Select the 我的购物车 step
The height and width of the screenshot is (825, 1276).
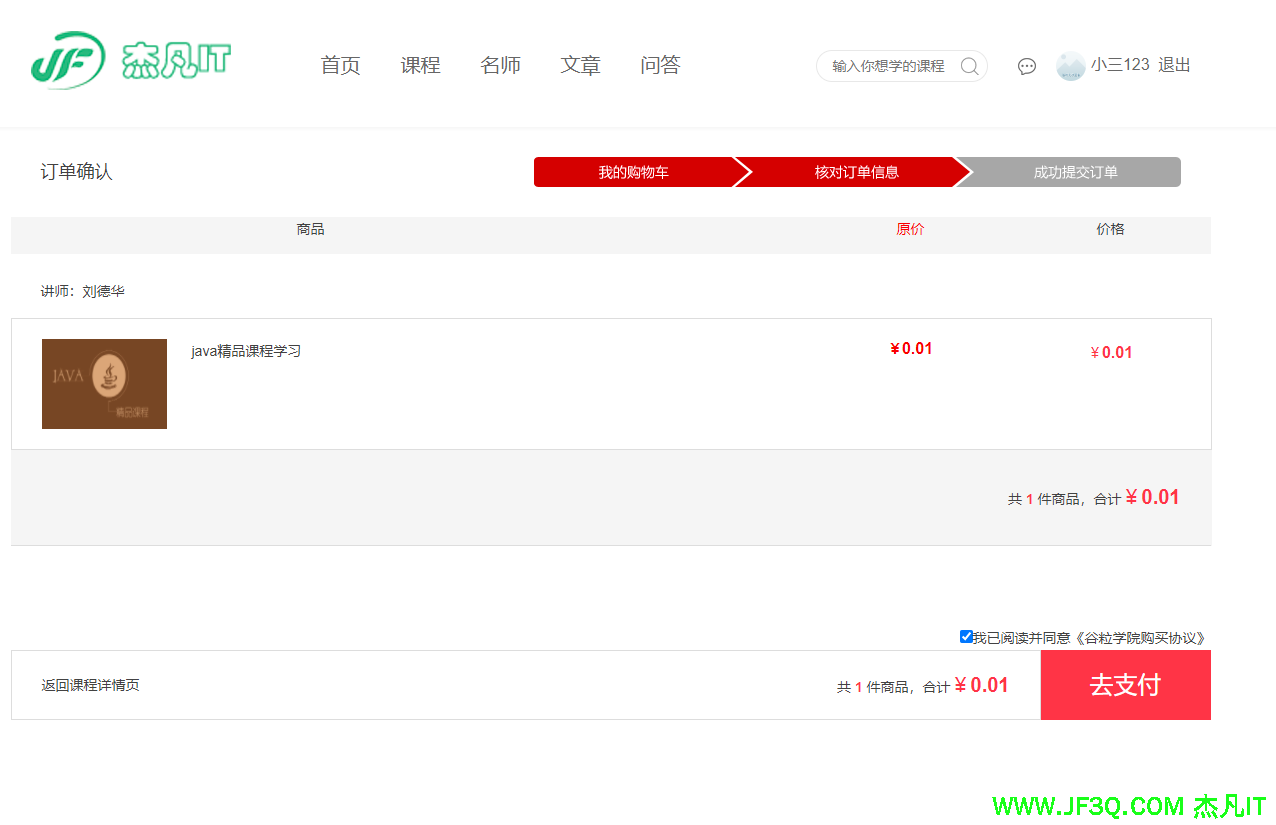(x=633, y=172)
